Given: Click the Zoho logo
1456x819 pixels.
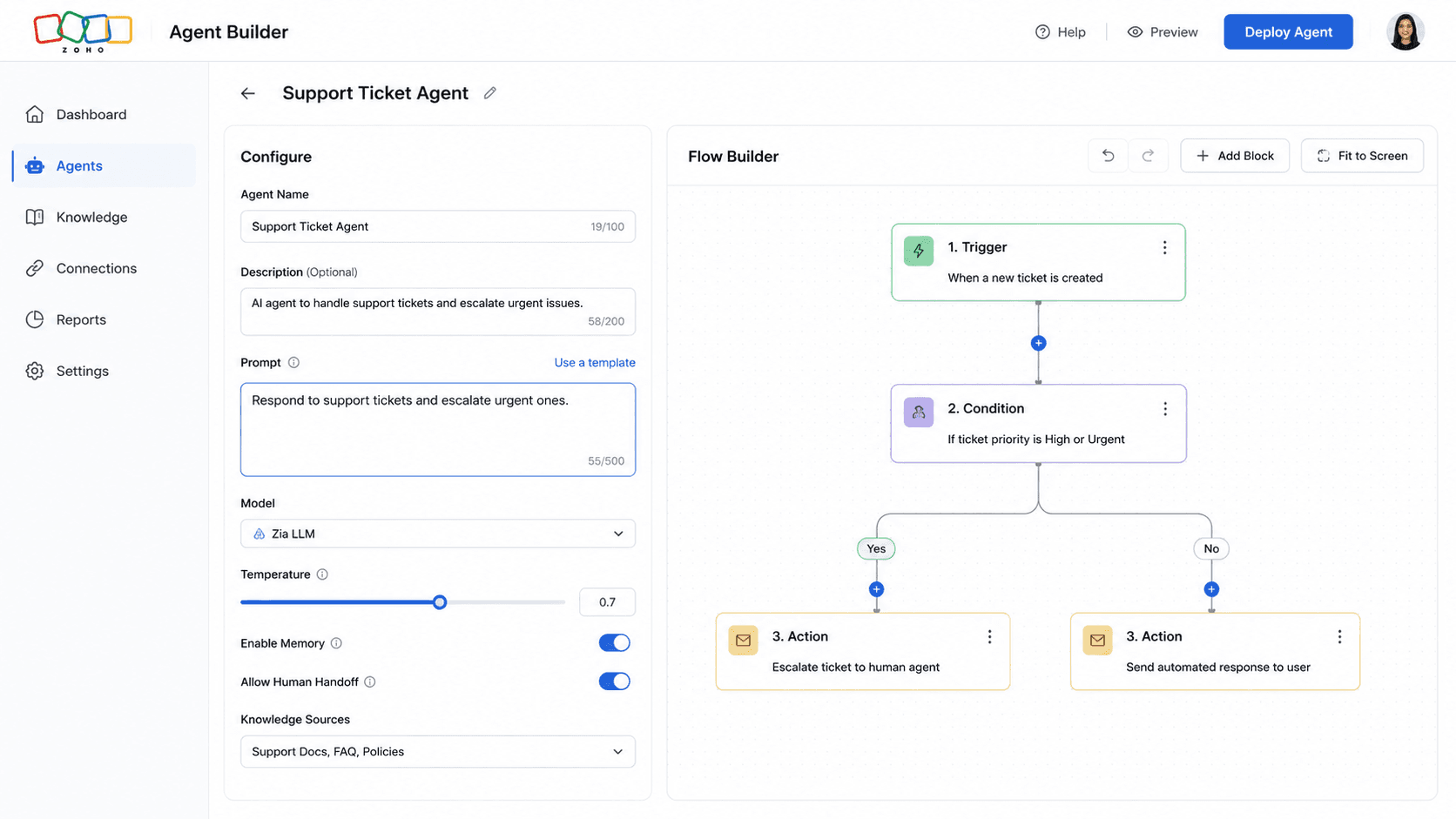Looking at the screenshot, I should pos(83,32).
